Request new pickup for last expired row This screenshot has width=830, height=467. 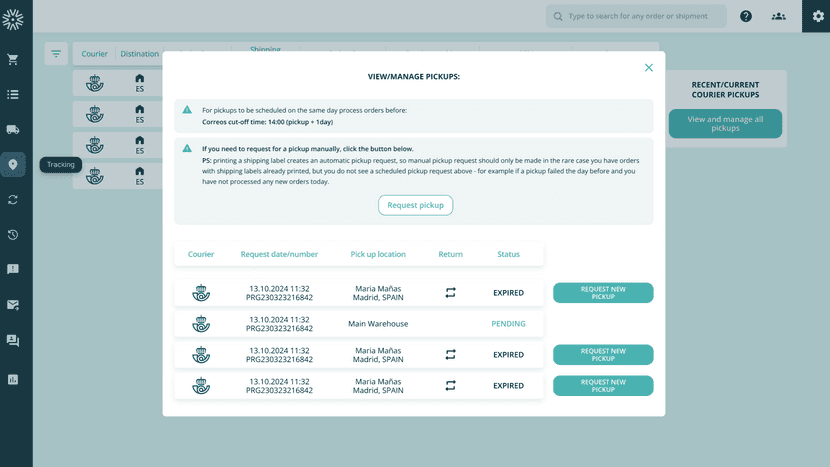pyautogui.click(x=603, y=386)
